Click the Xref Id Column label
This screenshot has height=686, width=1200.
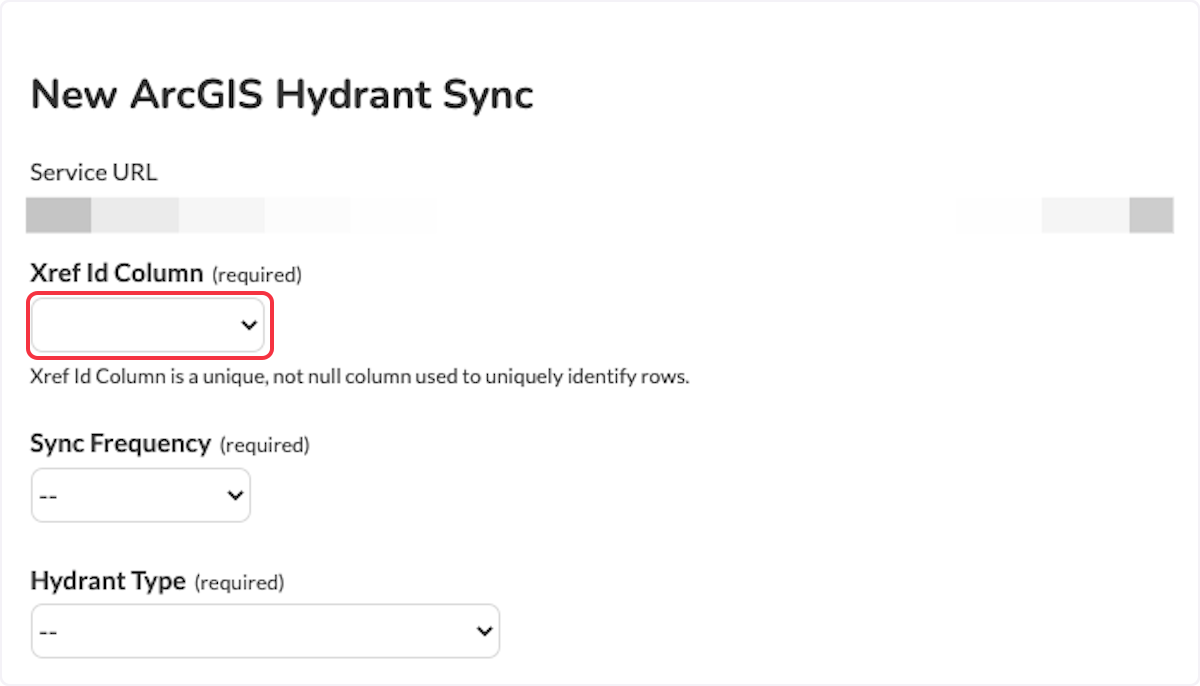tap(117, 273)
